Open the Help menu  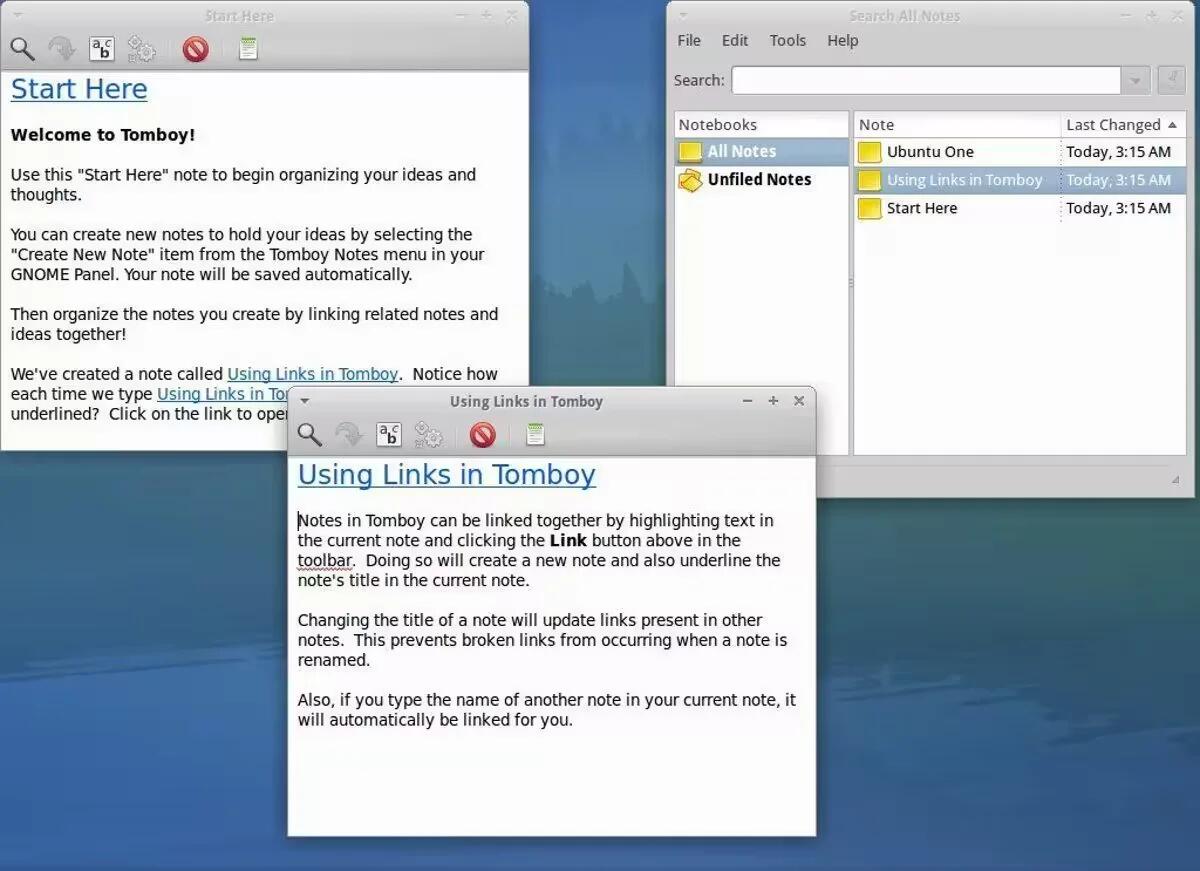(x=843, y=41)
